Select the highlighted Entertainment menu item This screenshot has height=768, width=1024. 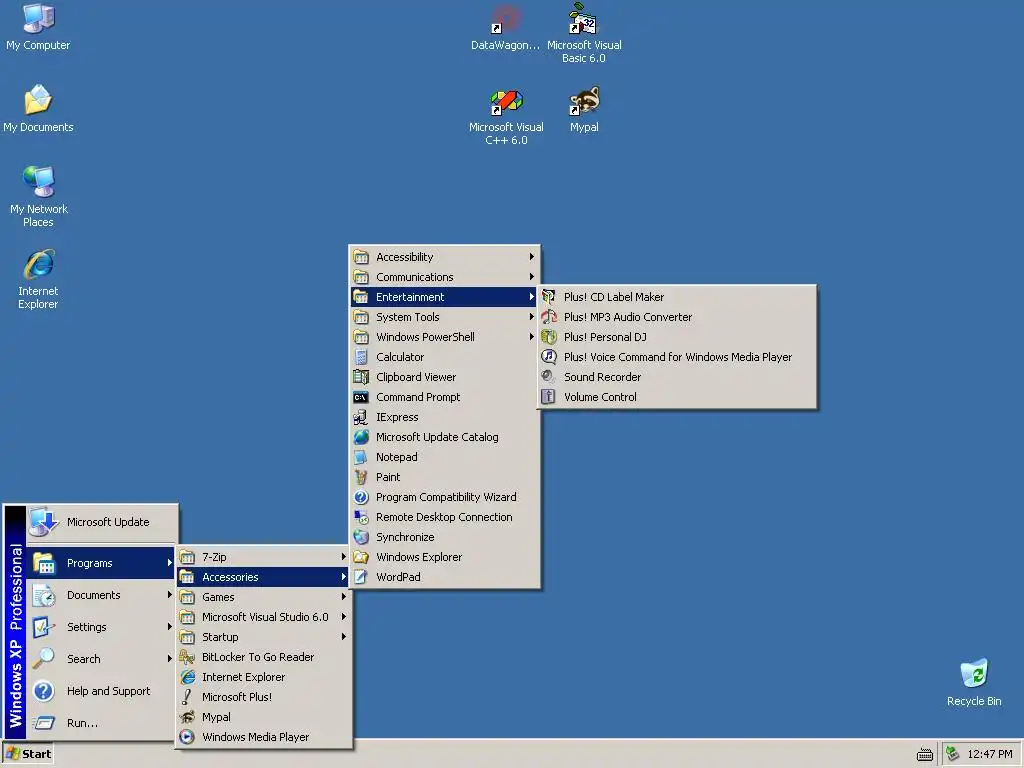(x=445, y=296)
